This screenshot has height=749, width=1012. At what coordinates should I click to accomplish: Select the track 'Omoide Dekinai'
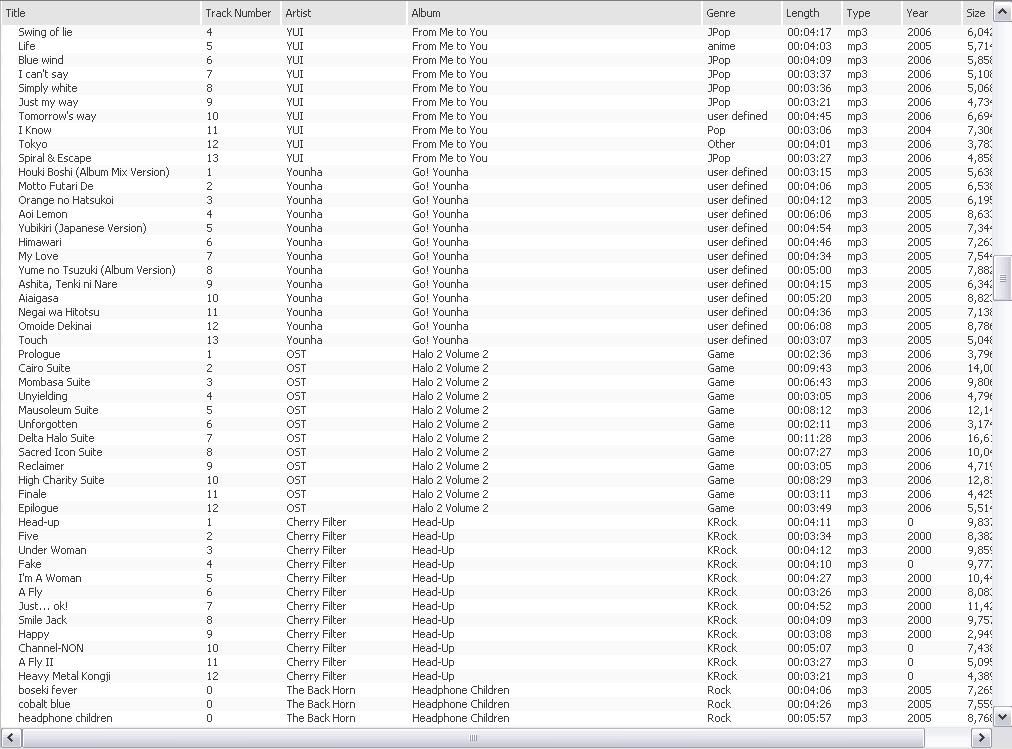[55, 326]
